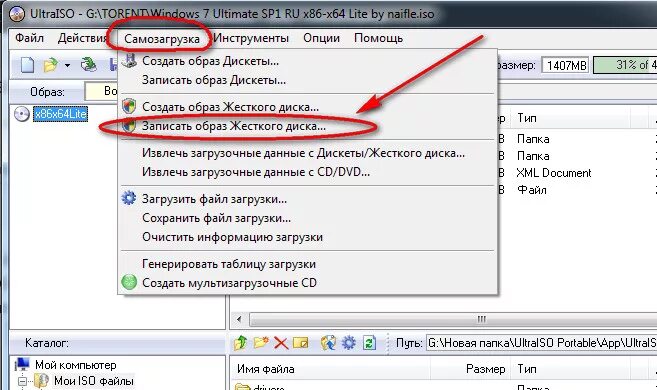Choose Создать образ Жесткого диска entry

pos(308,107)
